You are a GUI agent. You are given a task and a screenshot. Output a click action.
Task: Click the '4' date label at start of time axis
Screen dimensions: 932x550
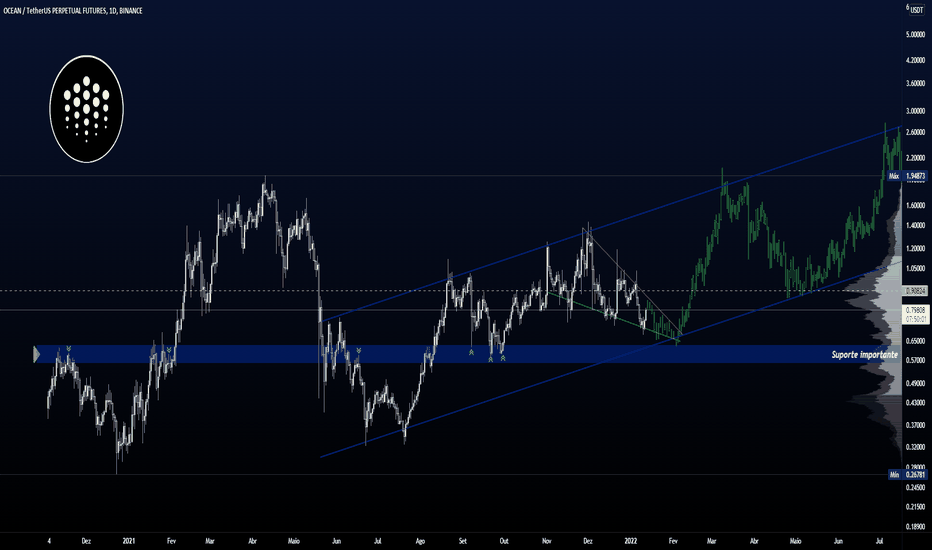pyautogui.click(x=49, y=541)
